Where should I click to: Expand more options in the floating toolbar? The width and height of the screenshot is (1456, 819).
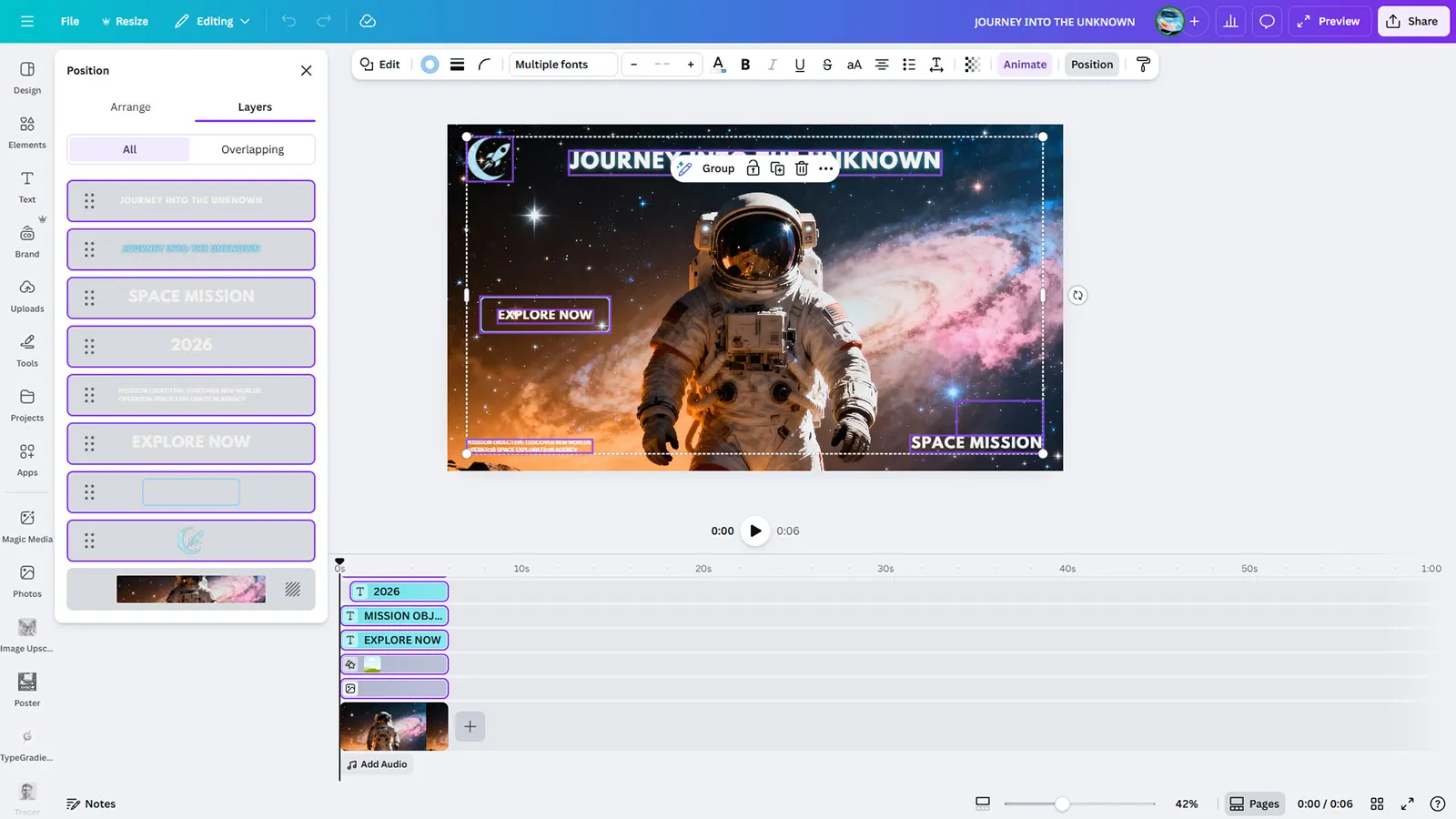pyautogui.click(x=825, y=168)
